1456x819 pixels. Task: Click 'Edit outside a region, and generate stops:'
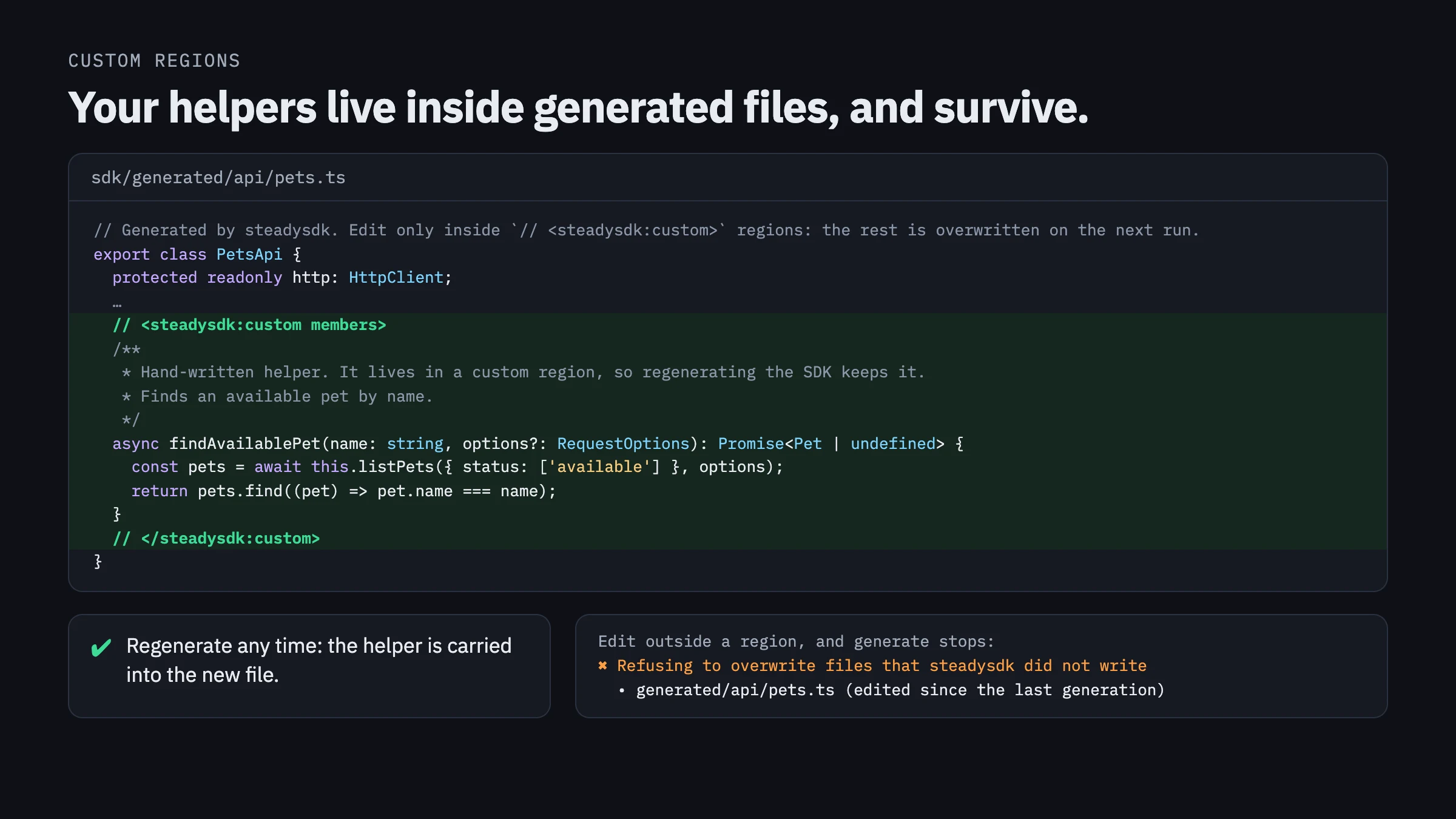(796, 642)
